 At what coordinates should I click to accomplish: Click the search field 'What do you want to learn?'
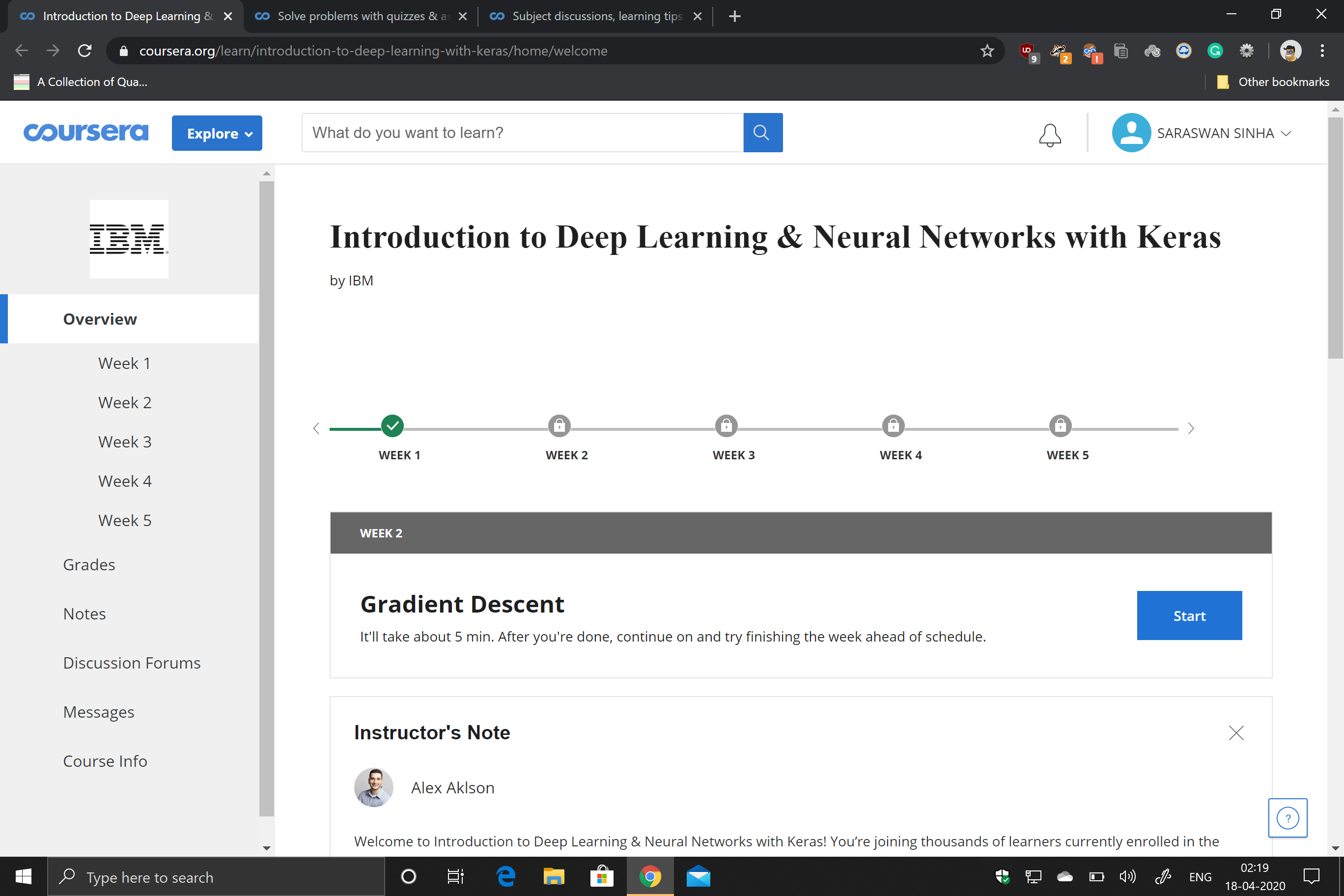(x=522, y=133)
